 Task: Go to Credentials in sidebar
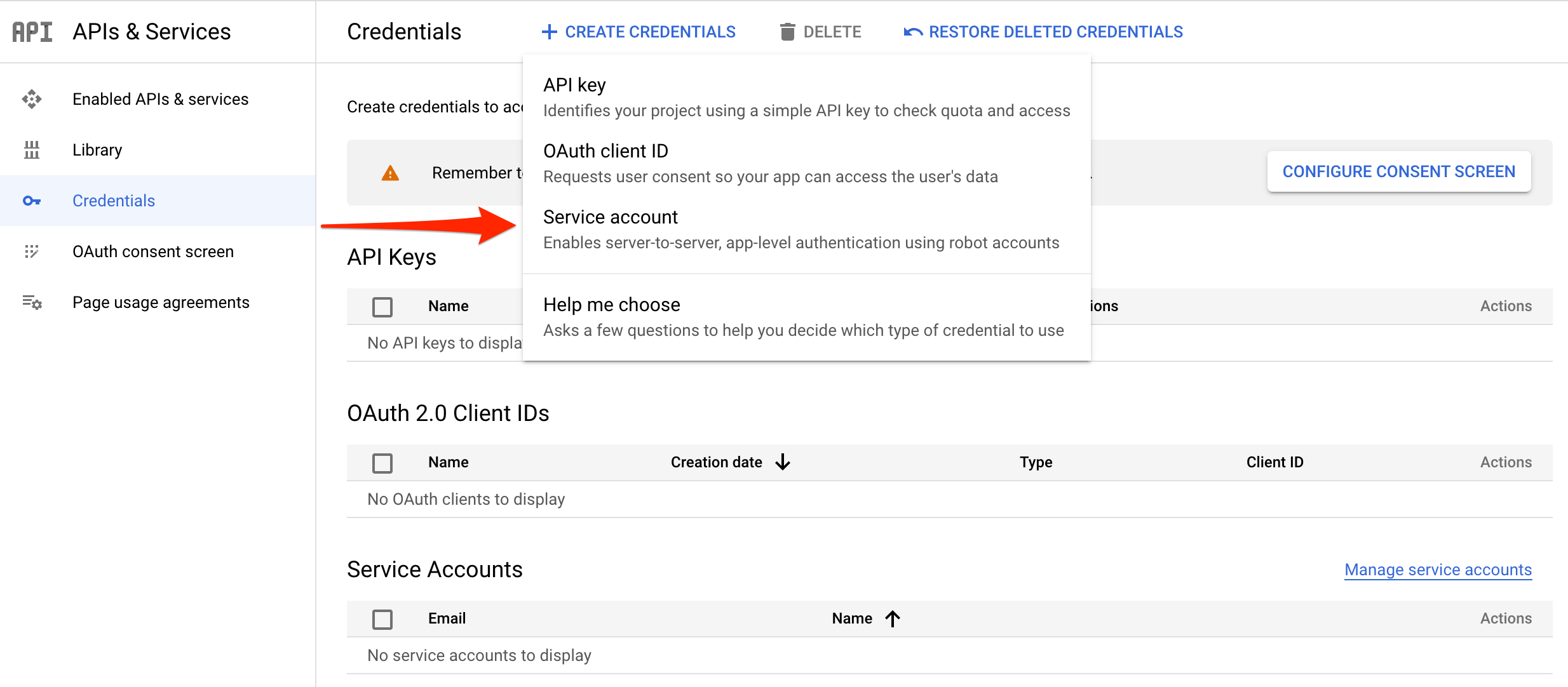coord(158,201)
